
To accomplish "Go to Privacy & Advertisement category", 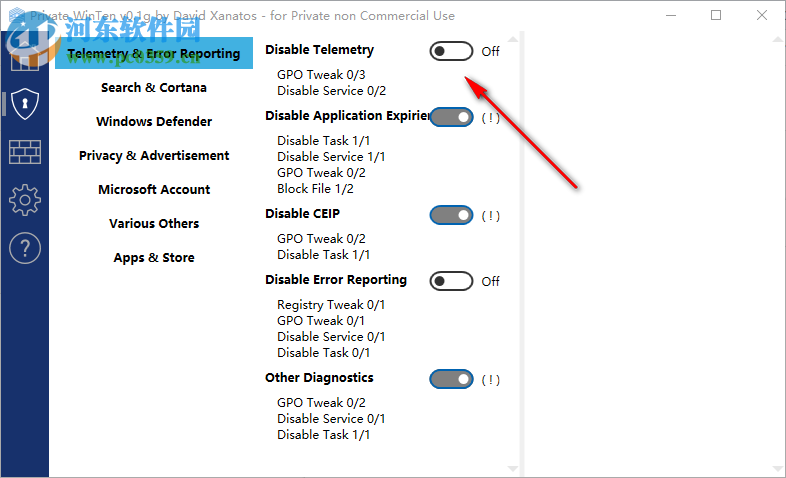I will pyautogui.click(x=154, y=156).
